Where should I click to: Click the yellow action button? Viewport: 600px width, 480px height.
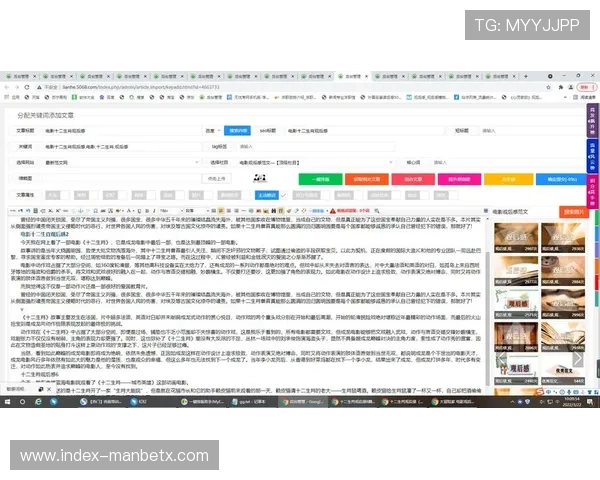(x=509, y=179)
